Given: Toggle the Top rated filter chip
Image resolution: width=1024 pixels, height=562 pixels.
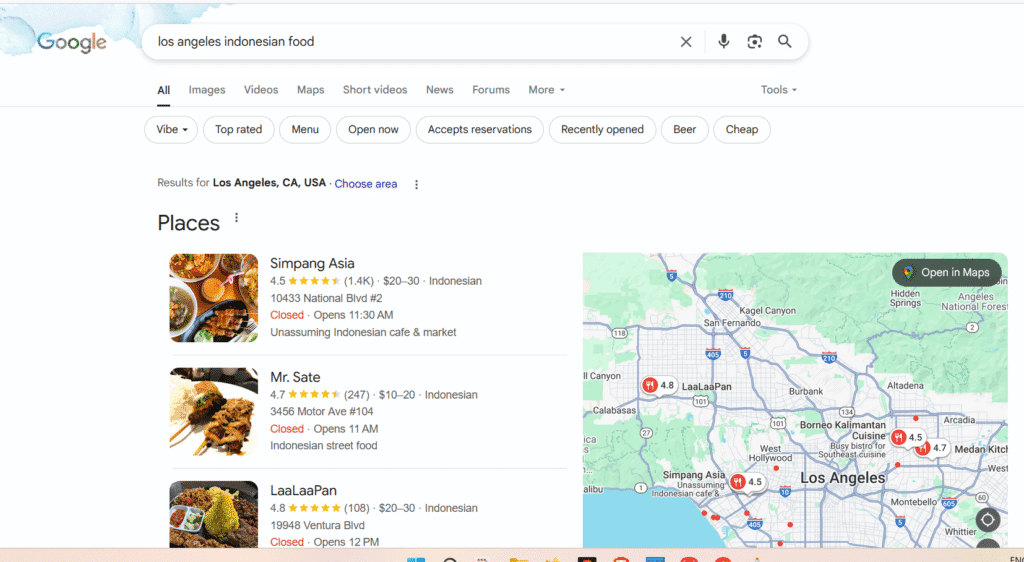Looking at the screenshot, I should tap(238, 129).
